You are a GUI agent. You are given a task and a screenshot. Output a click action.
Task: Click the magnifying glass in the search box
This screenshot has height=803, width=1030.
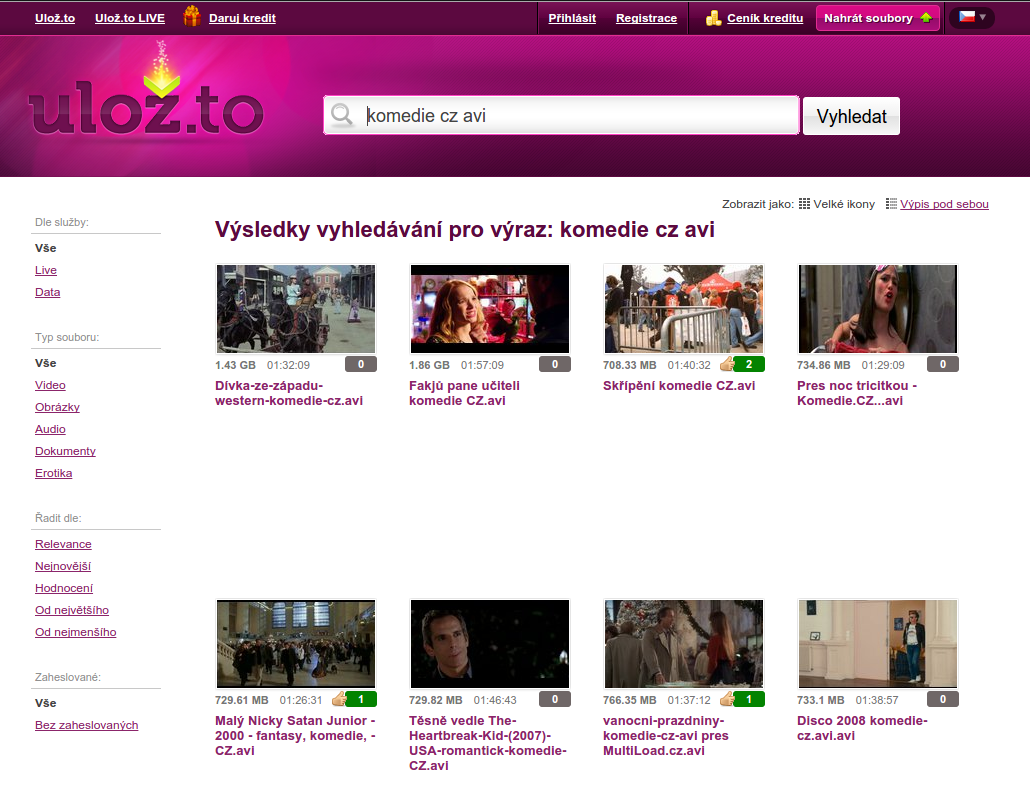[343, 115]
